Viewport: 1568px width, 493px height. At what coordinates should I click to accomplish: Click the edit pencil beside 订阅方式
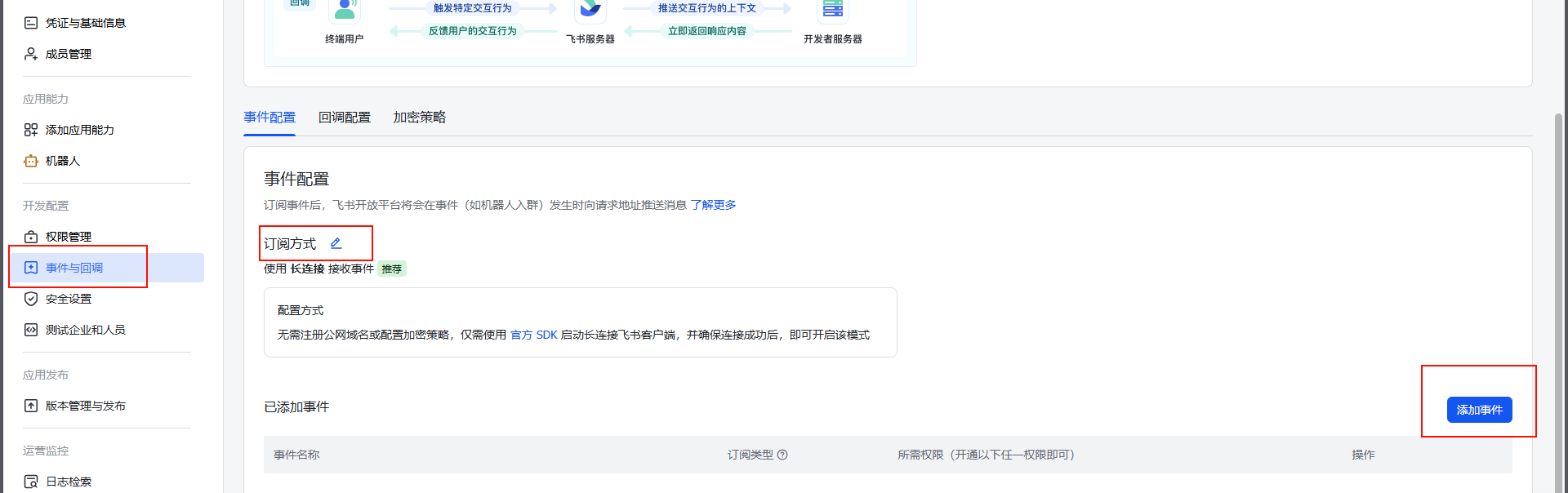click(x=336, y=243)
